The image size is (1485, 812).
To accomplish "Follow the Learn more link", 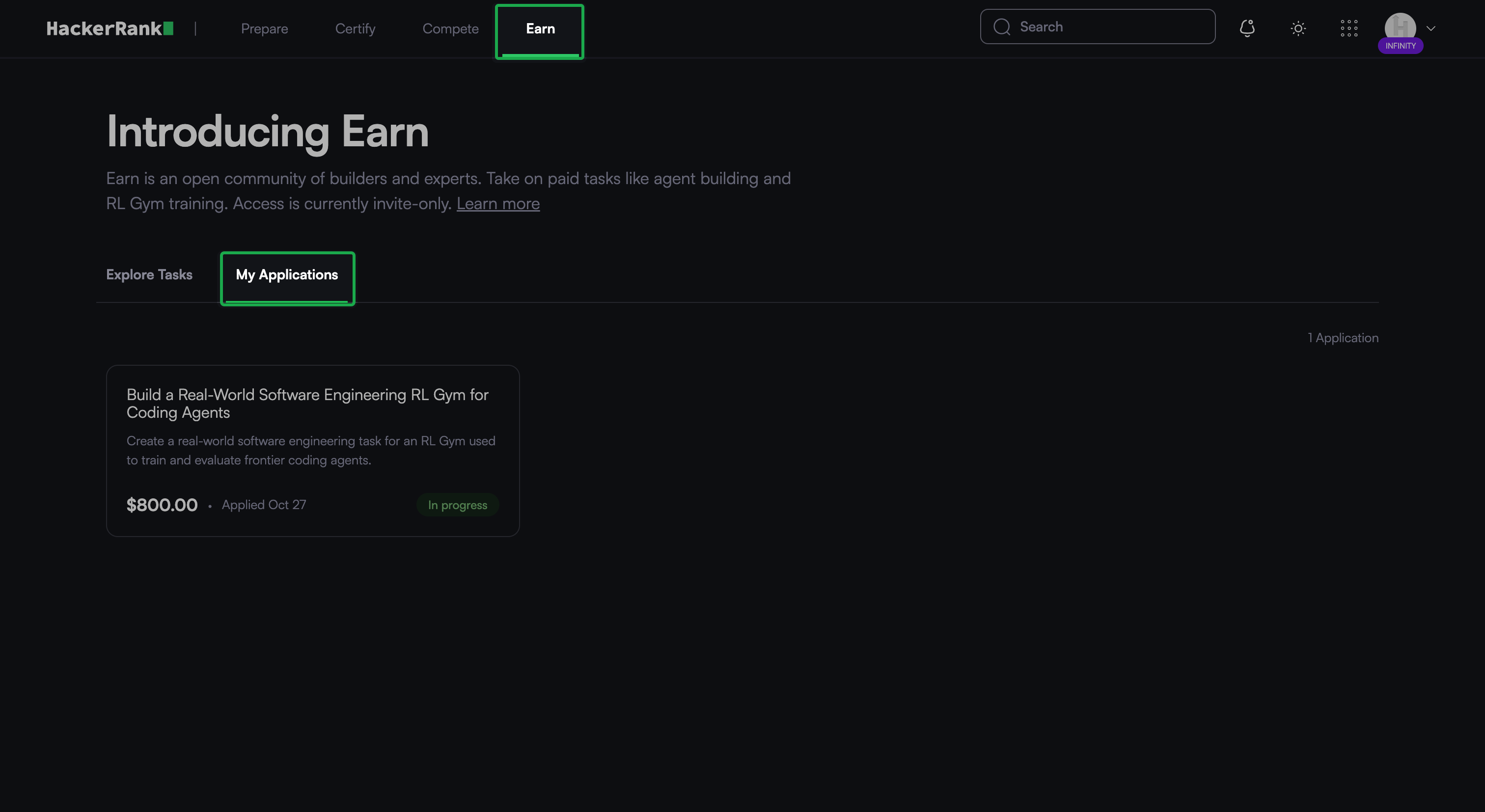I will click(498, 203).
